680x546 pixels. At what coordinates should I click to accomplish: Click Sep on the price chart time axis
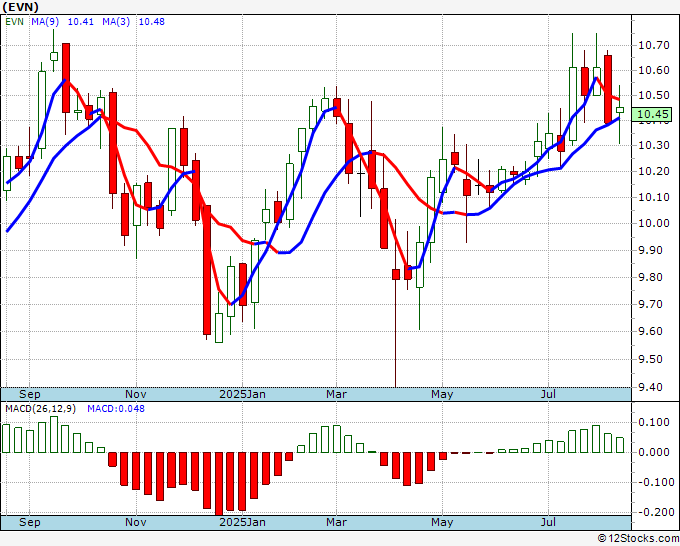[29, 394]
